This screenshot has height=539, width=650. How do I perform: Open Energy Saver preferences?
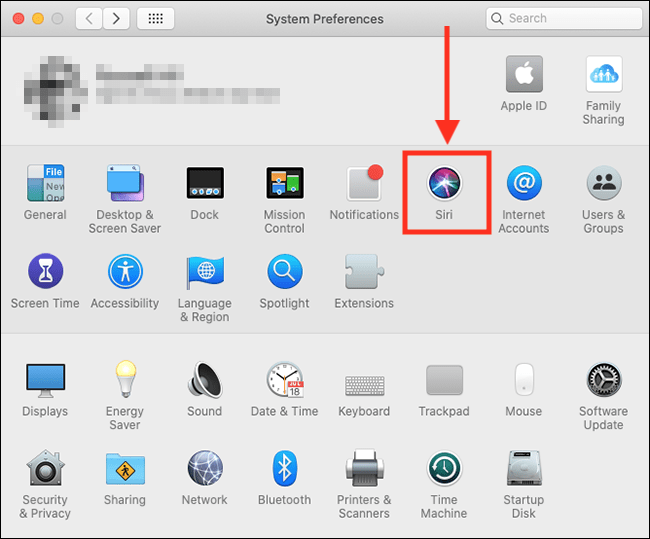(x=125, y=379)
